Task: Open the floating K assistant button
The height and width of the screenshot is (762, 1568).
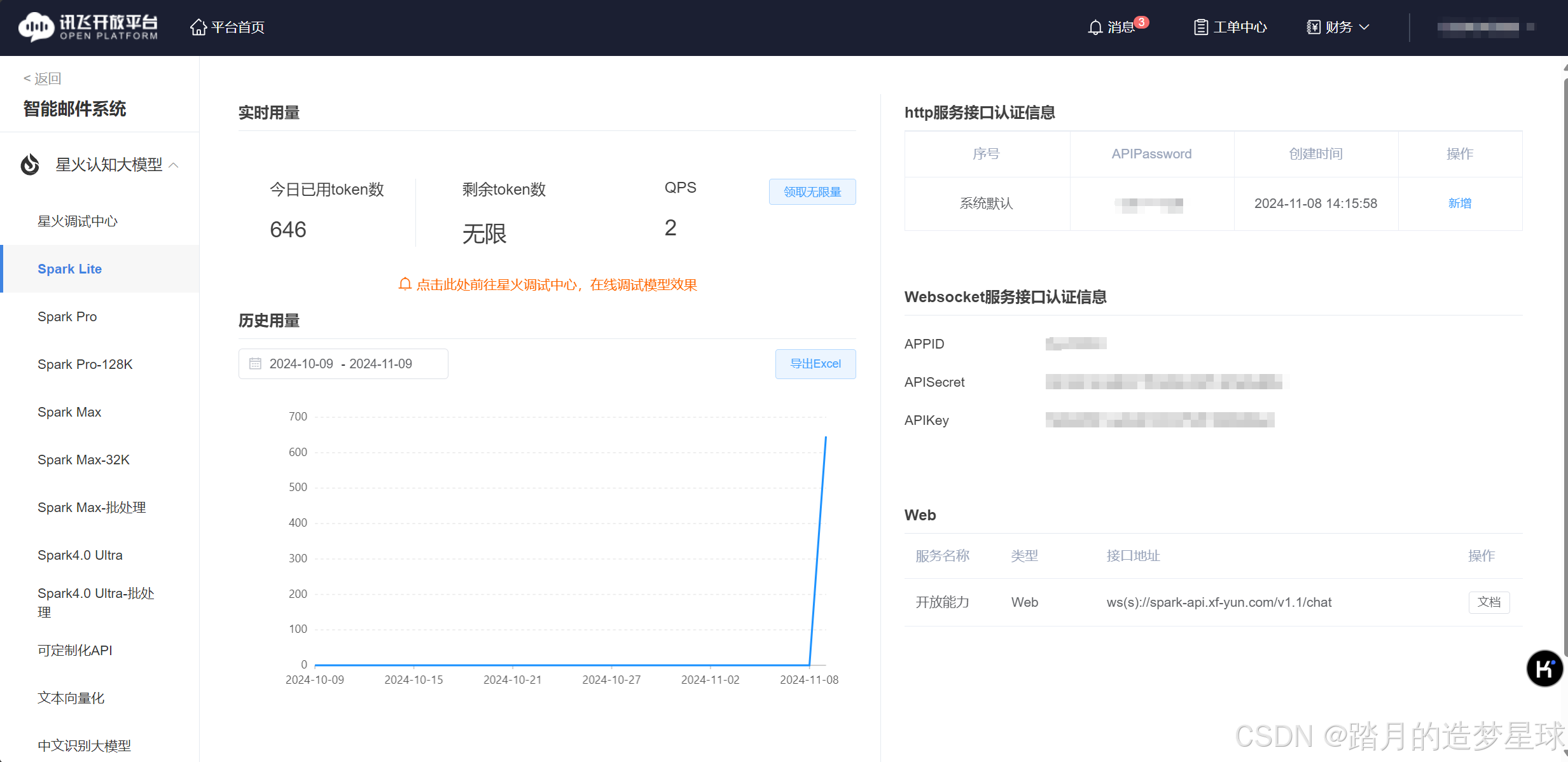Action: tap(1544, 668)
